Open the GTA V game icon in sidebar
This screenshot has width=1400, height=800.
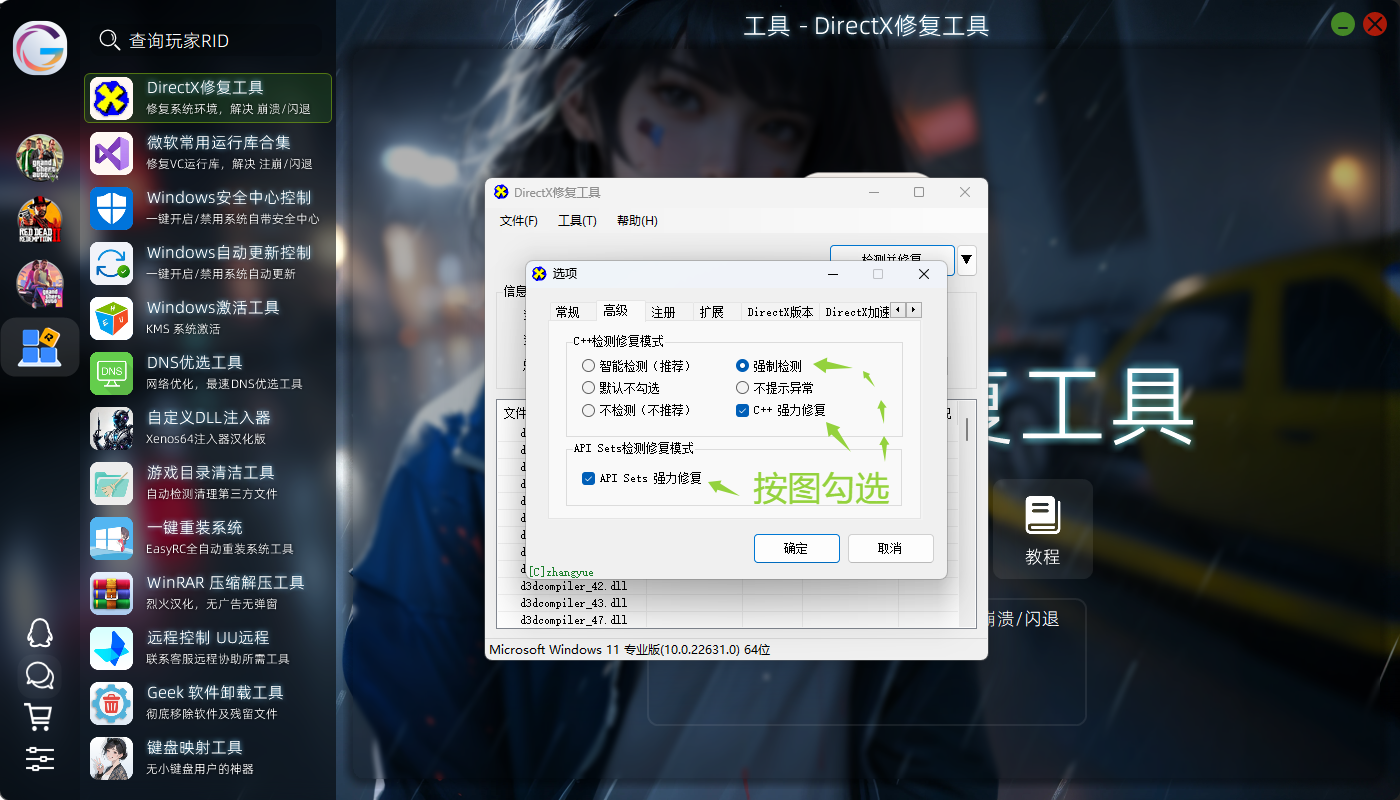click(x=40, y=157)
